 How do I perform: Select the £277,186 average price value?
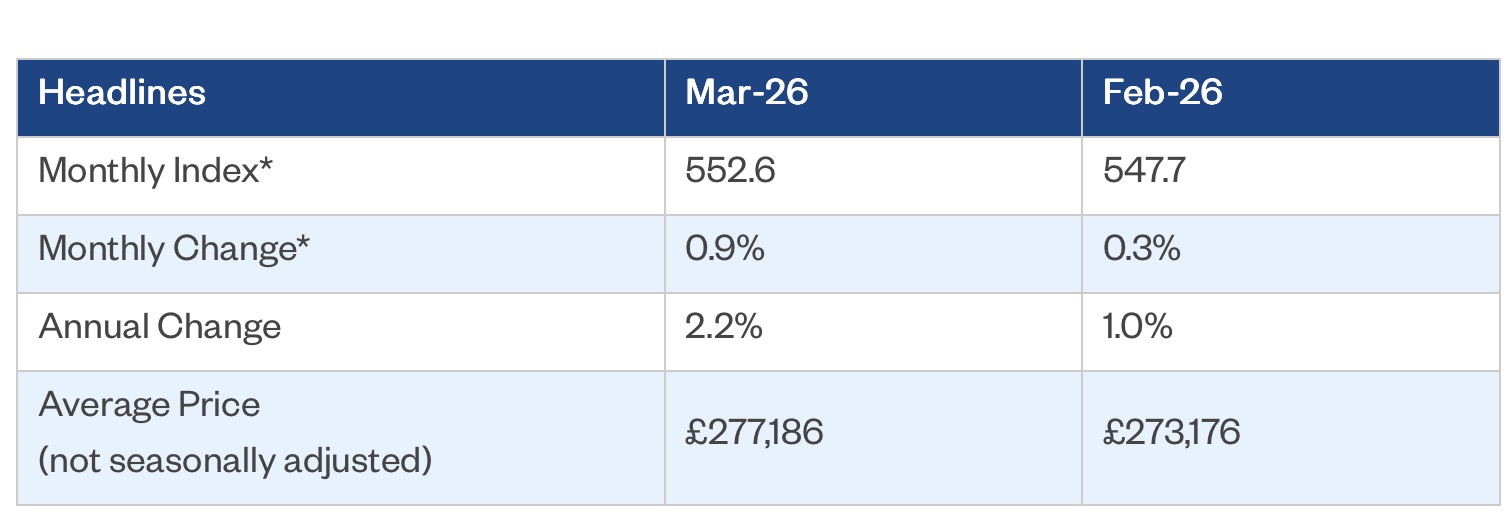[754, 433]
